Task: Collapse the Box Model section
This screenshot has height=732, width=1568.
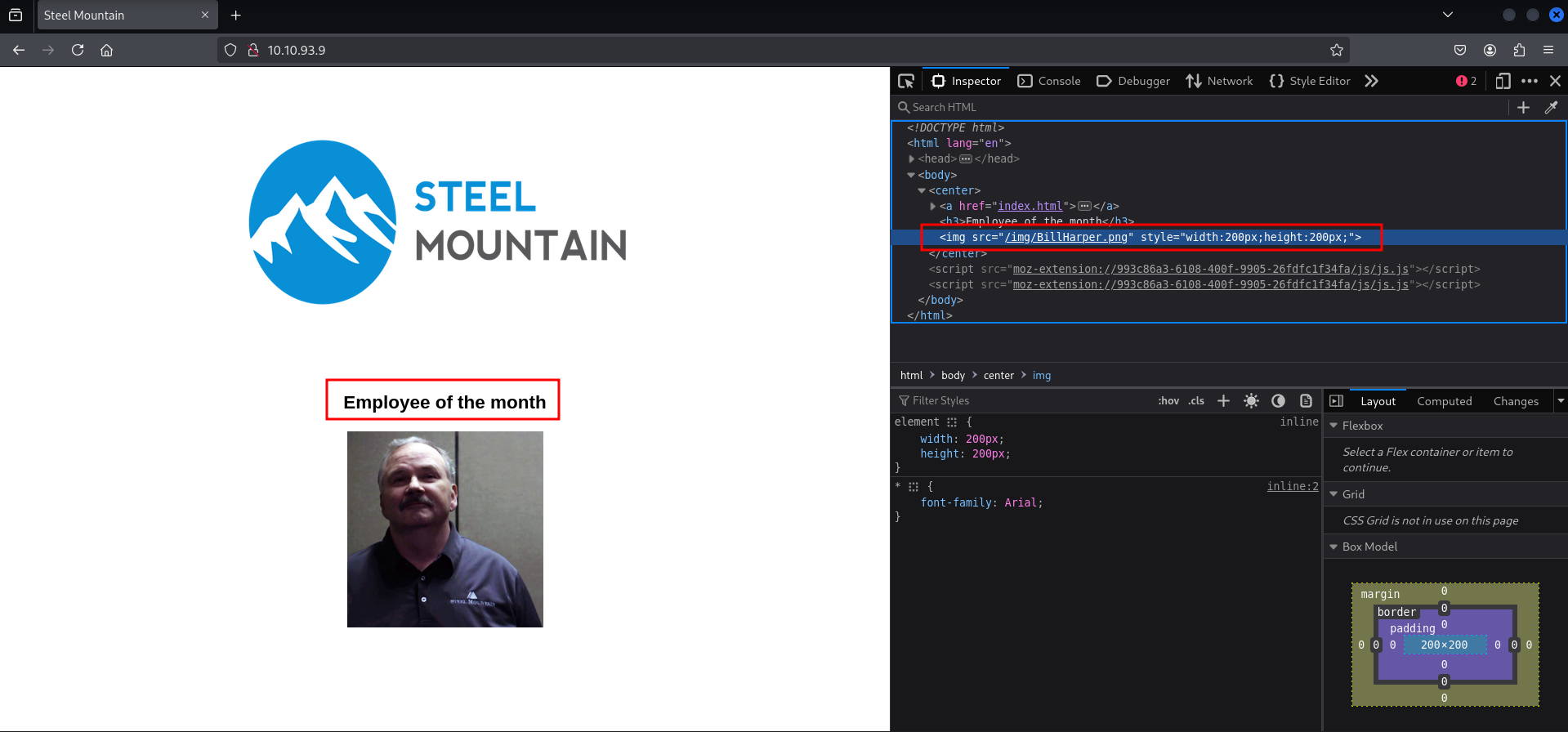Action: tap(1333, 547)
